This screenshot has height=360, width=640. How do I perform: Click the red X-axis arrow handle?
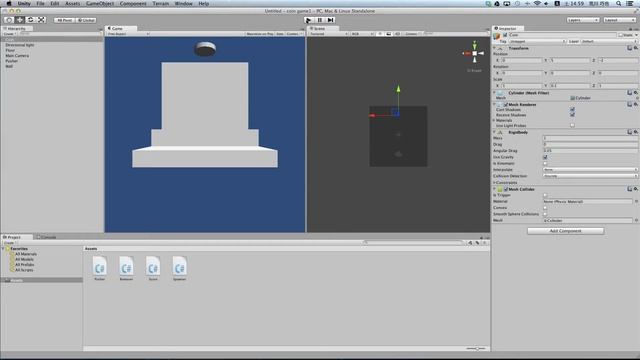[372, 116]
